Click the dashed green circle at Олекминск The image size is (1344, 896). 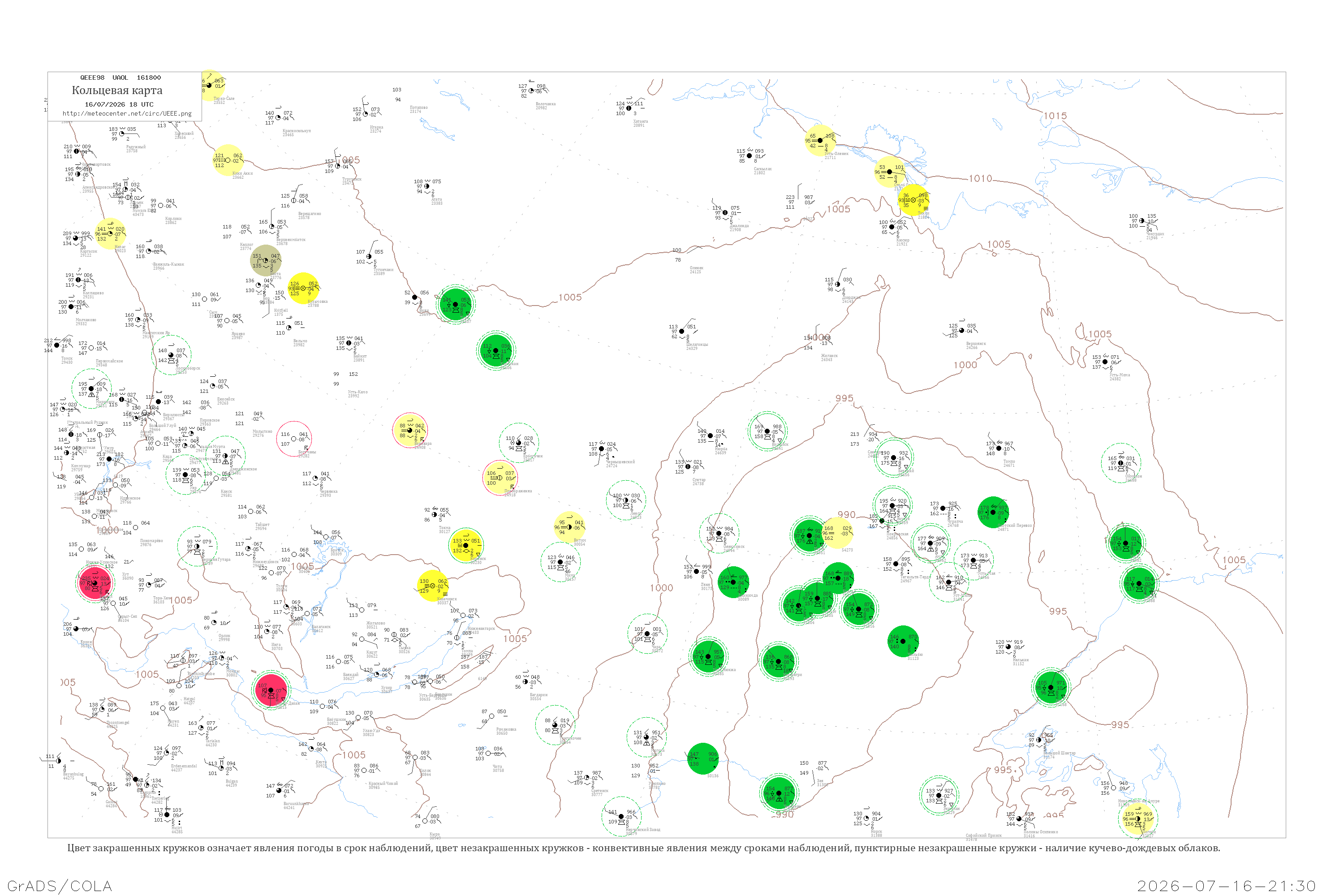(x=719, y=534)
